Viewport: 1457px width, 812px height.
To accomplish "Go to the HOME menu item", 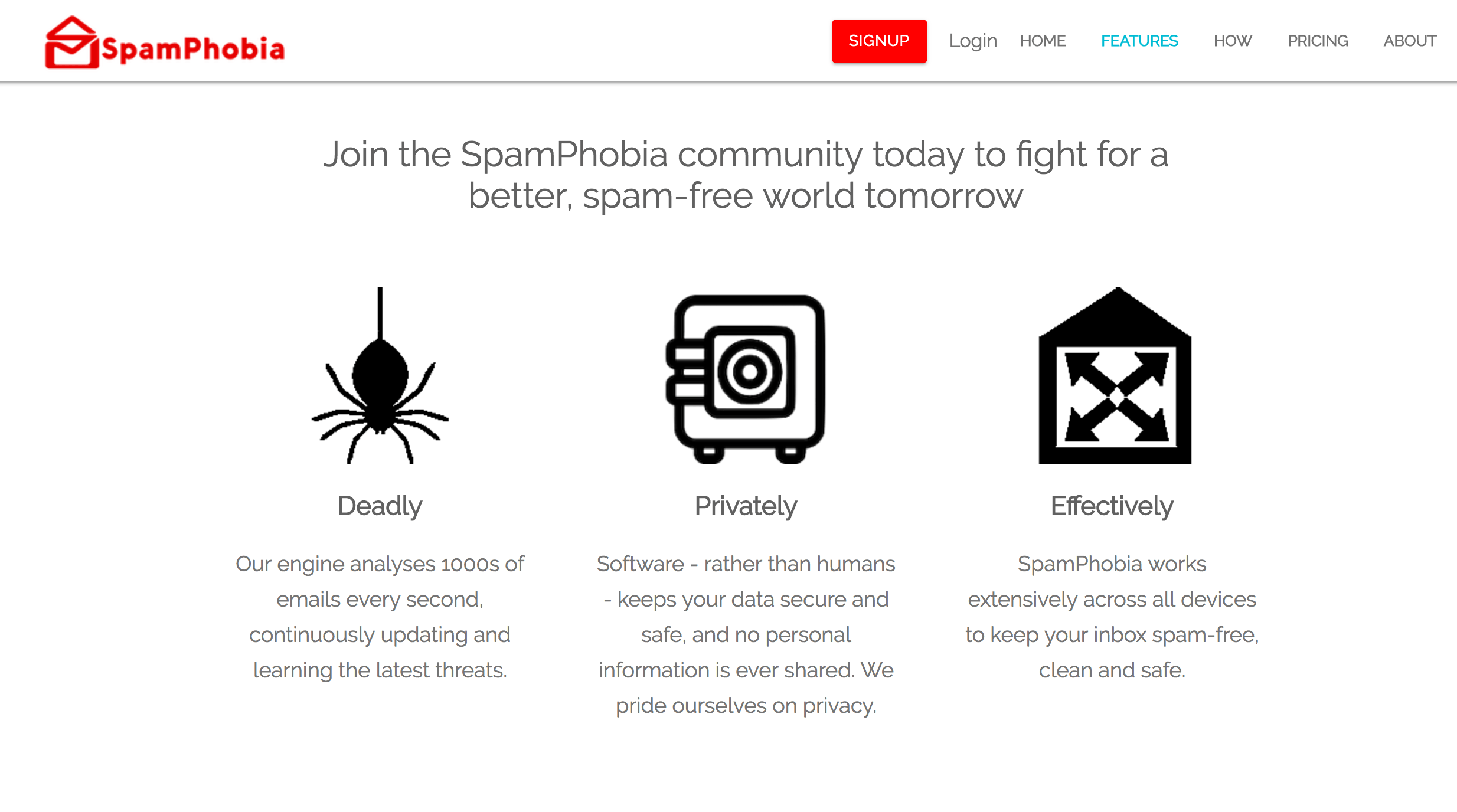I will (1043, 41).
